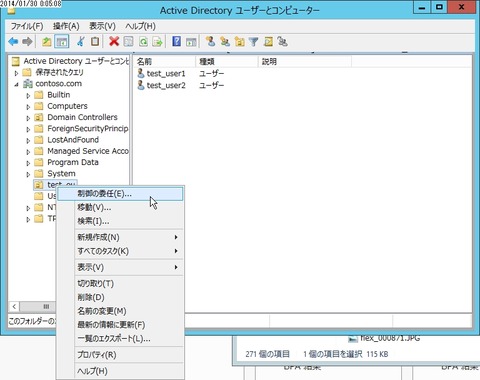Click the Add to group toolbar icon
This screenshot has height=380, width=480.
[x=283, y=42]
